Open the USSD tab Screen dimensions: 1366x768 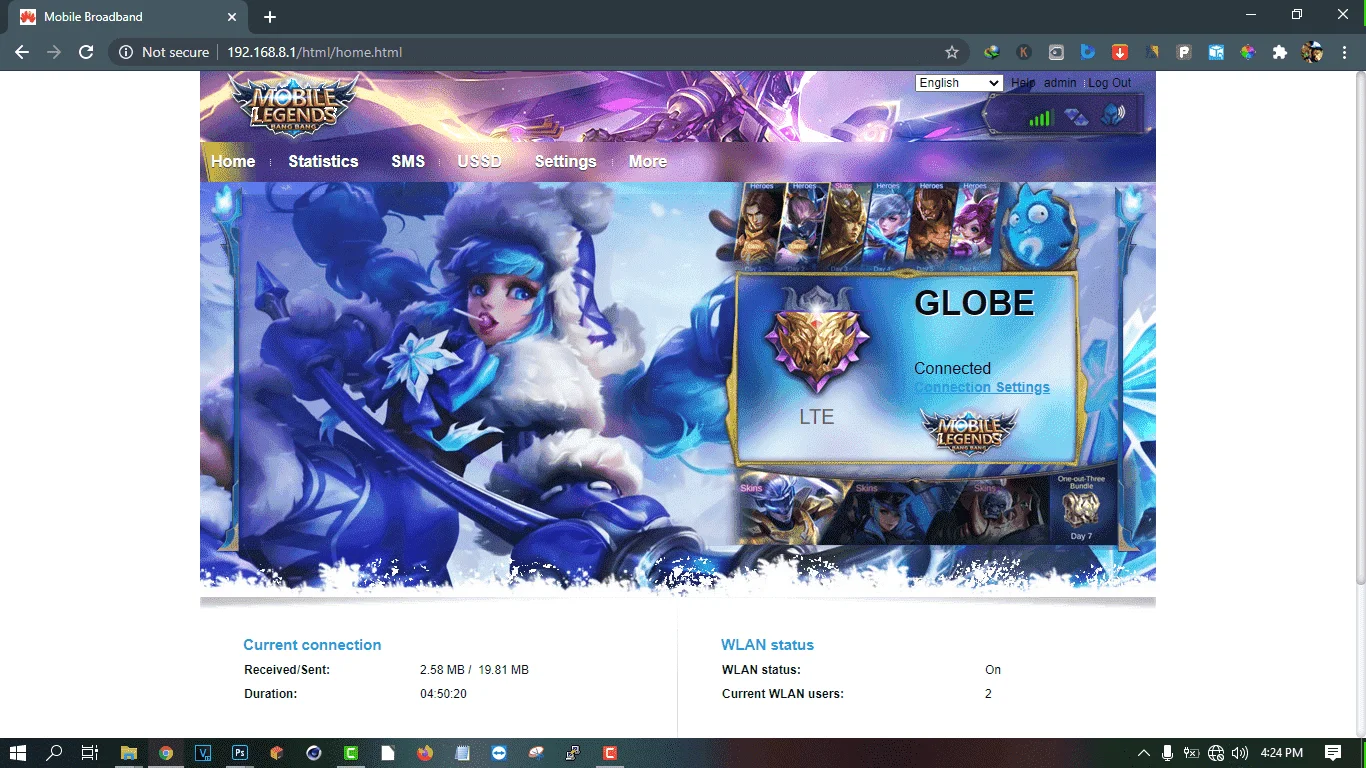pyautogui.click(x=479, y=161)
